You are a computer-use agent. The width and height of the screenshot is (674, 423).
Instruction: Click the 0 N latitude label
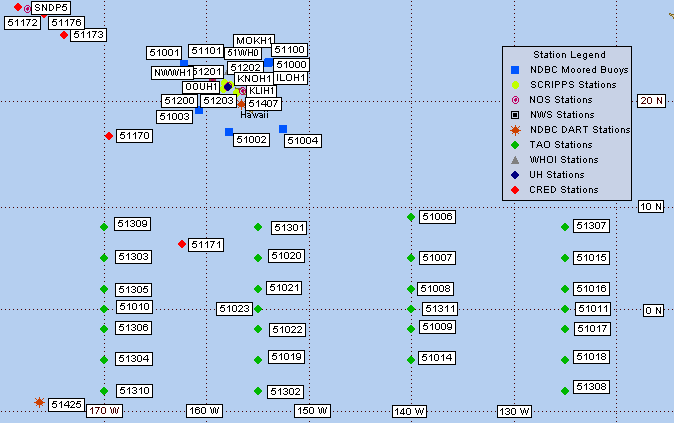[x=653, y=310]
